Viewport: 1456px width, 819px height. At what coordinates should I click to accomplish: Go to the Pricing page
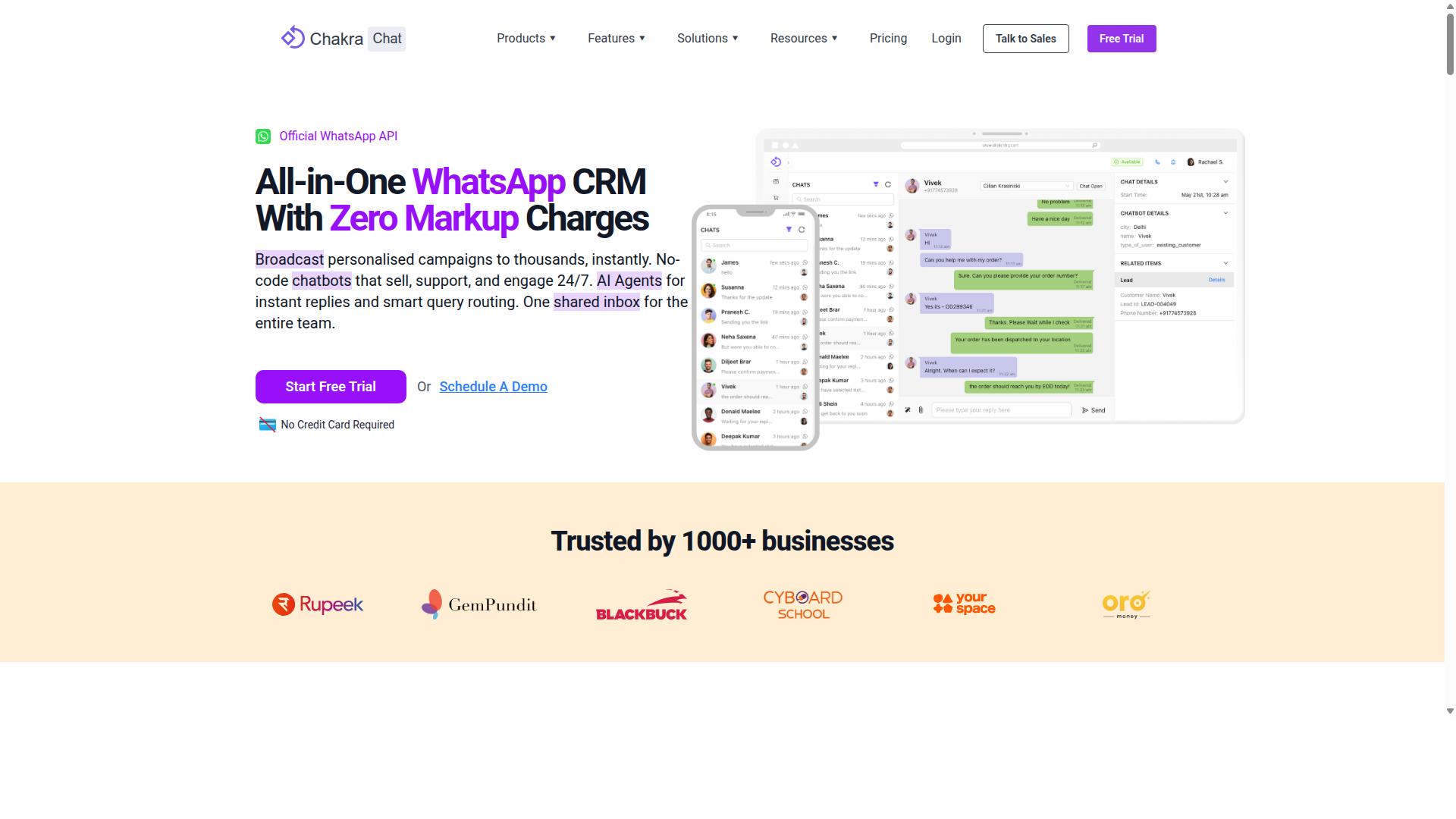coord(888,38)
